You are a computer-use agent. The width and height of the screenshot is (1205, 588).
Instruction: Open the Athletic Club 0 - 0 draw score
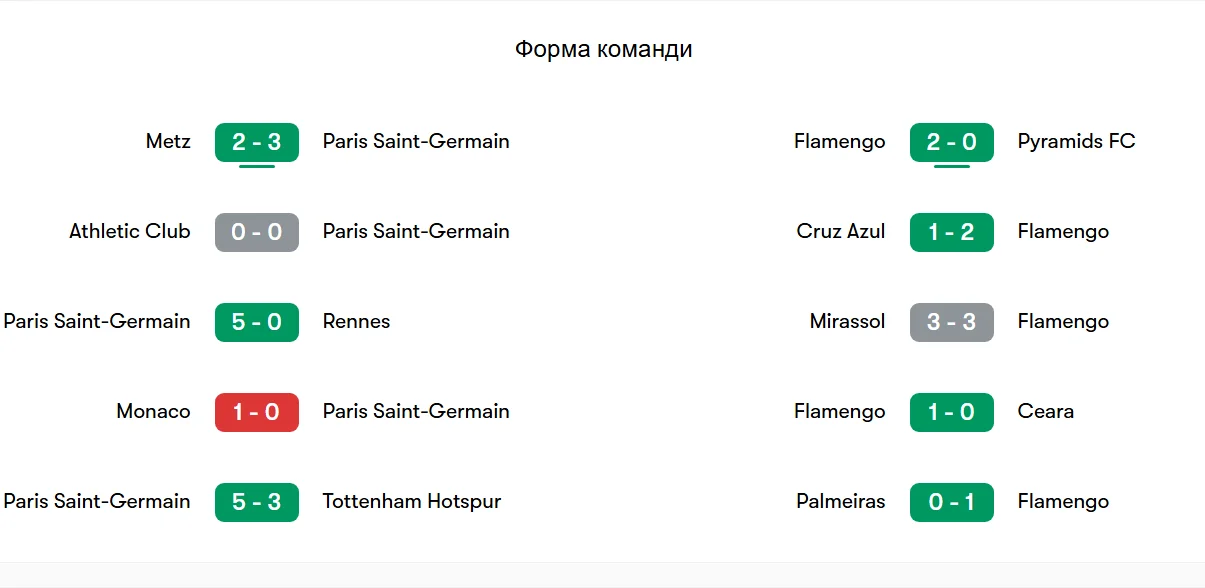pos(256,232)
